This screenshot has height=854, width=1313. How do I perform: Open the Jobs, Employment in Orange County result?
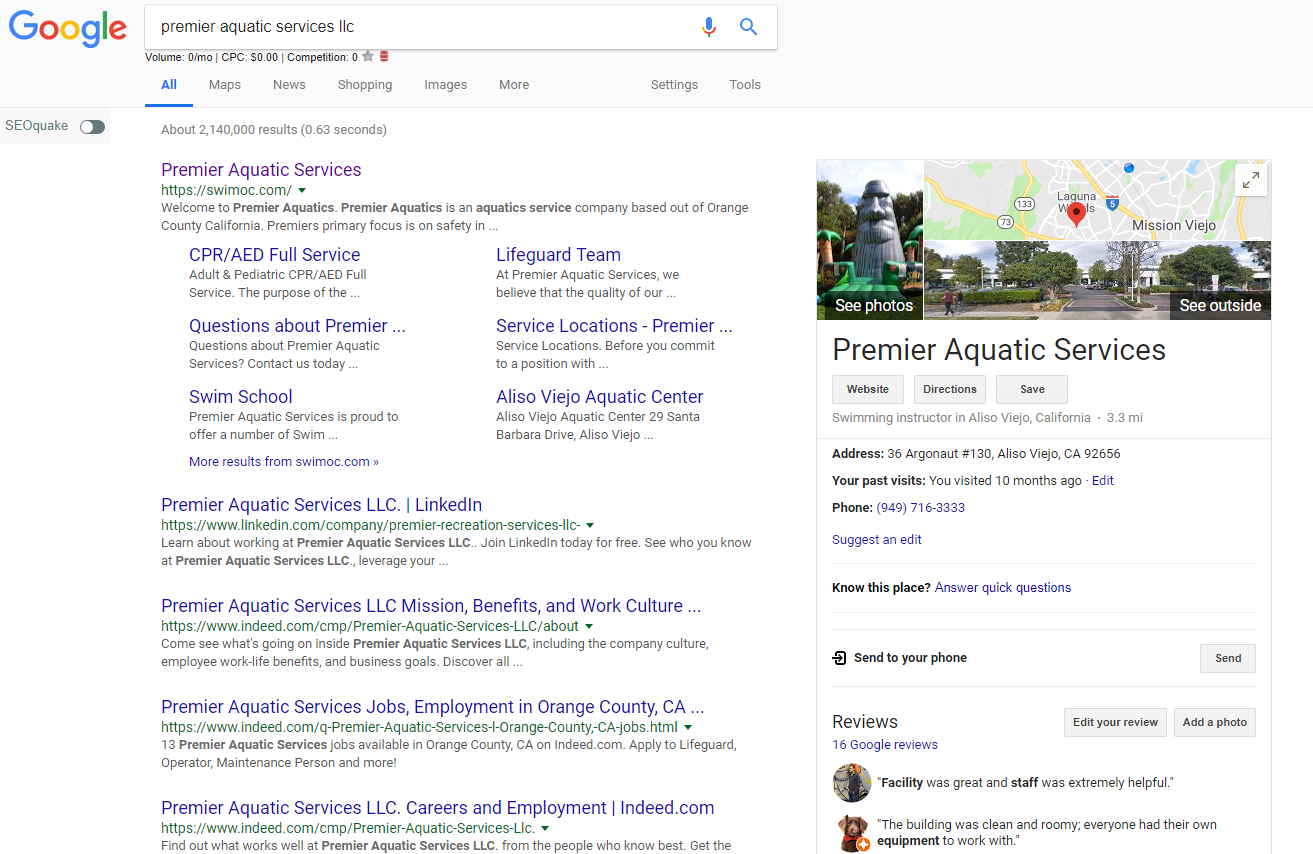[433, 707]
